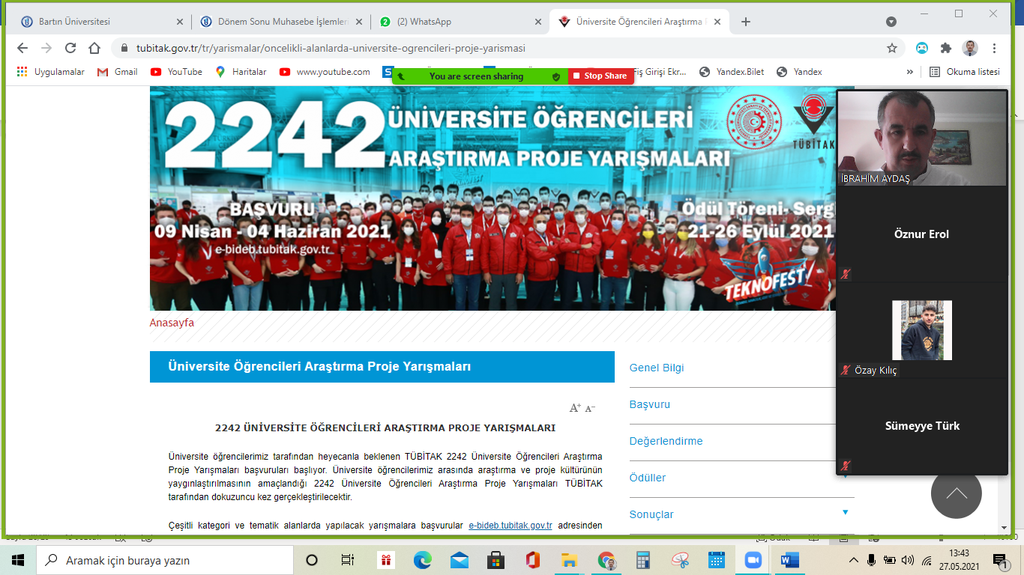
Task: Open the Başvuru sidebar item
Action: [650, 404]
